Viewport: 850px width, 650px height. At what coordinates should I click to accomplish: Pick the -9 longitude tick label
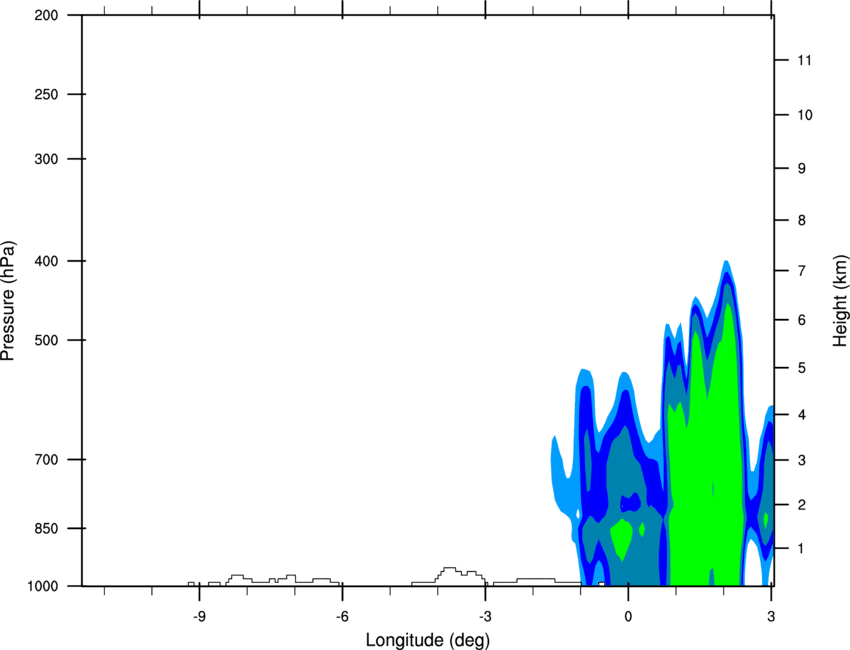click(x=199, y=617)
